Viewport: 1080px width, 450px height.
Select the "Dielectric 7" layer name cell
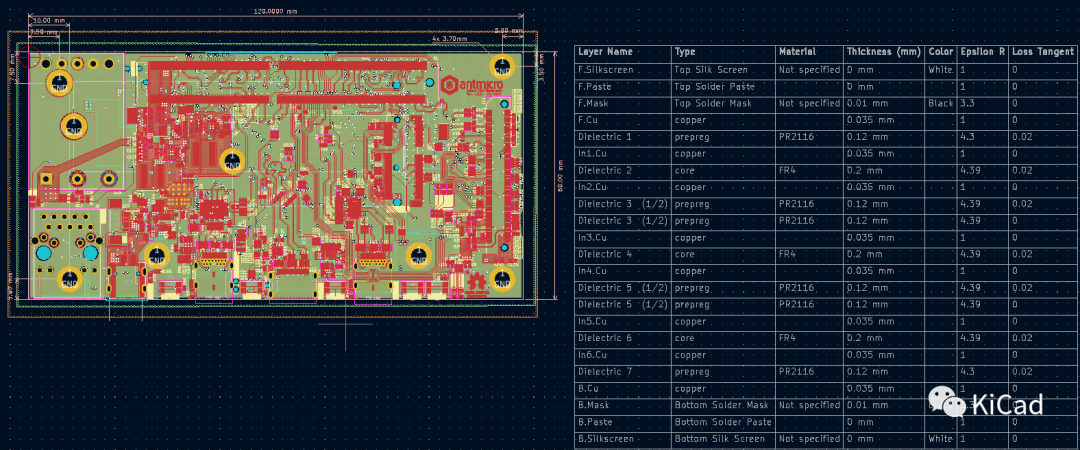tap(623, 371)
